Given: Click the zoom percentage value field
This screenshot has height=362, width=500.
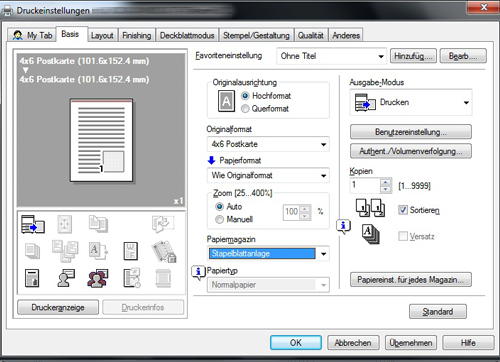Looking at the screenshot, I should (x=292, y=212).
